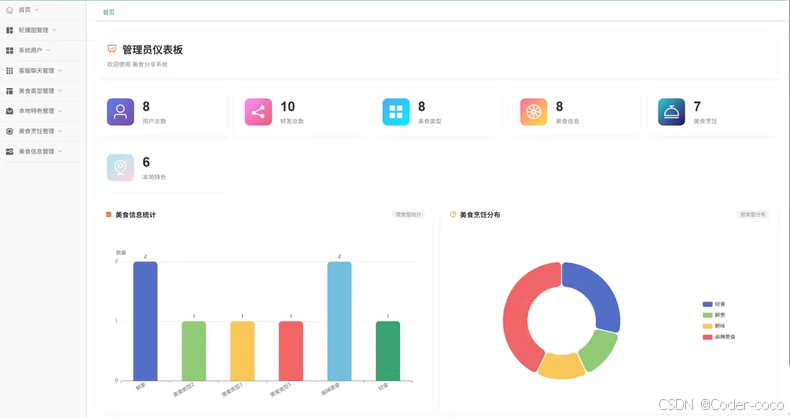Click the 本地特色 count value 6
Viewport: 790px width, 418px height.
(146, 162)
